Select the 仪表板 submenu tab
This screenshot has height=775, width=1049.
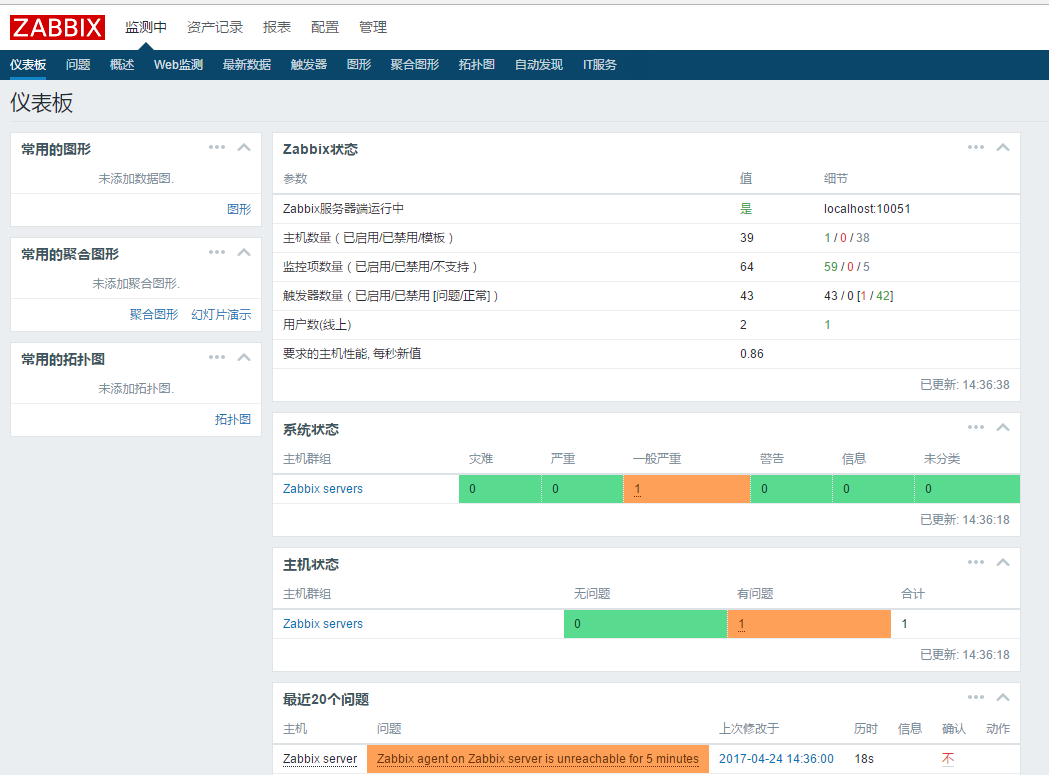pos(28,65)
